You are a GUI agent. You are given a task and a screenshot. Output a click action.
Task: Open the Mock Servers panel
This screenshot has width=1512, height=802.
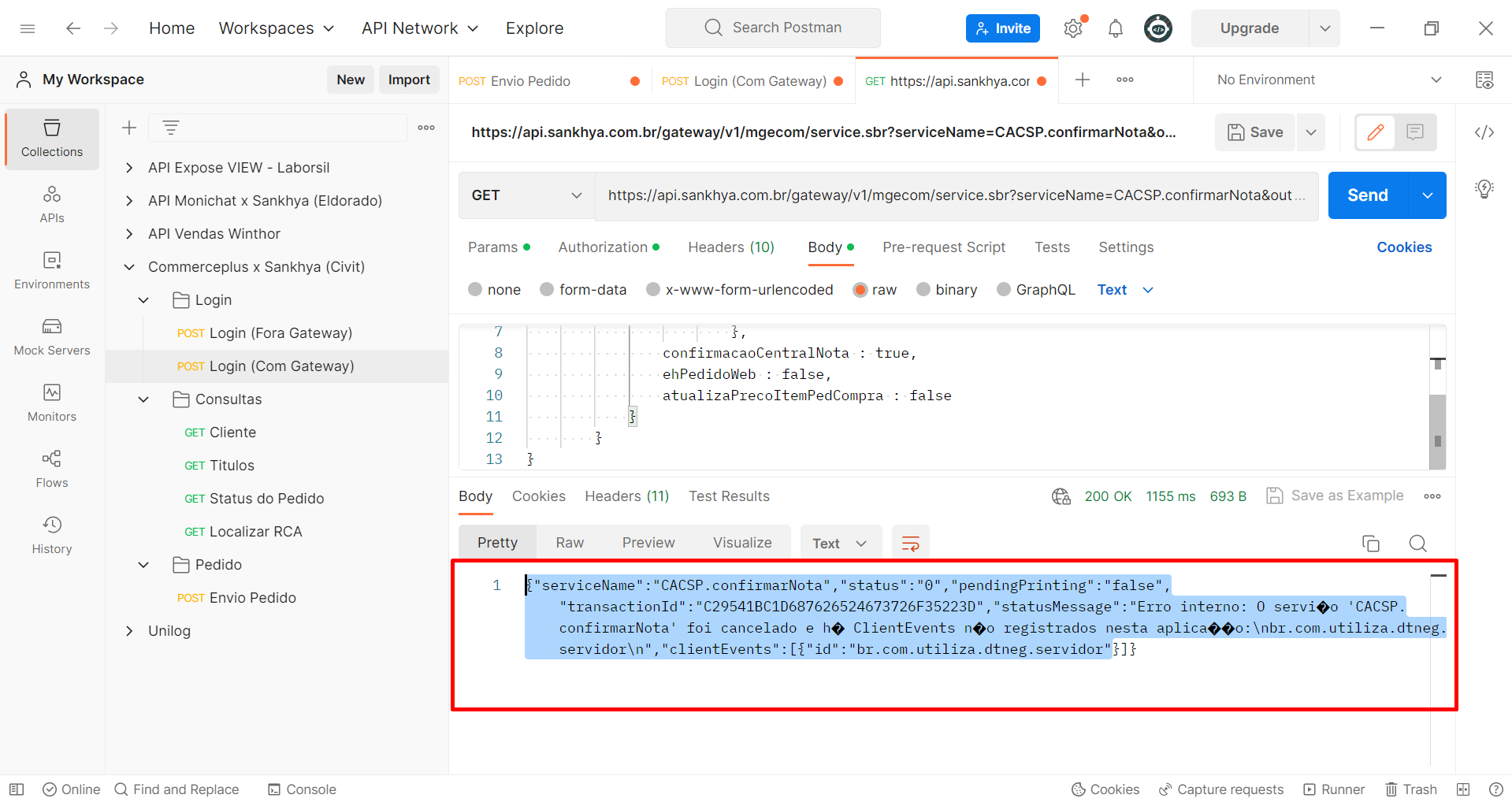[52, 337]
